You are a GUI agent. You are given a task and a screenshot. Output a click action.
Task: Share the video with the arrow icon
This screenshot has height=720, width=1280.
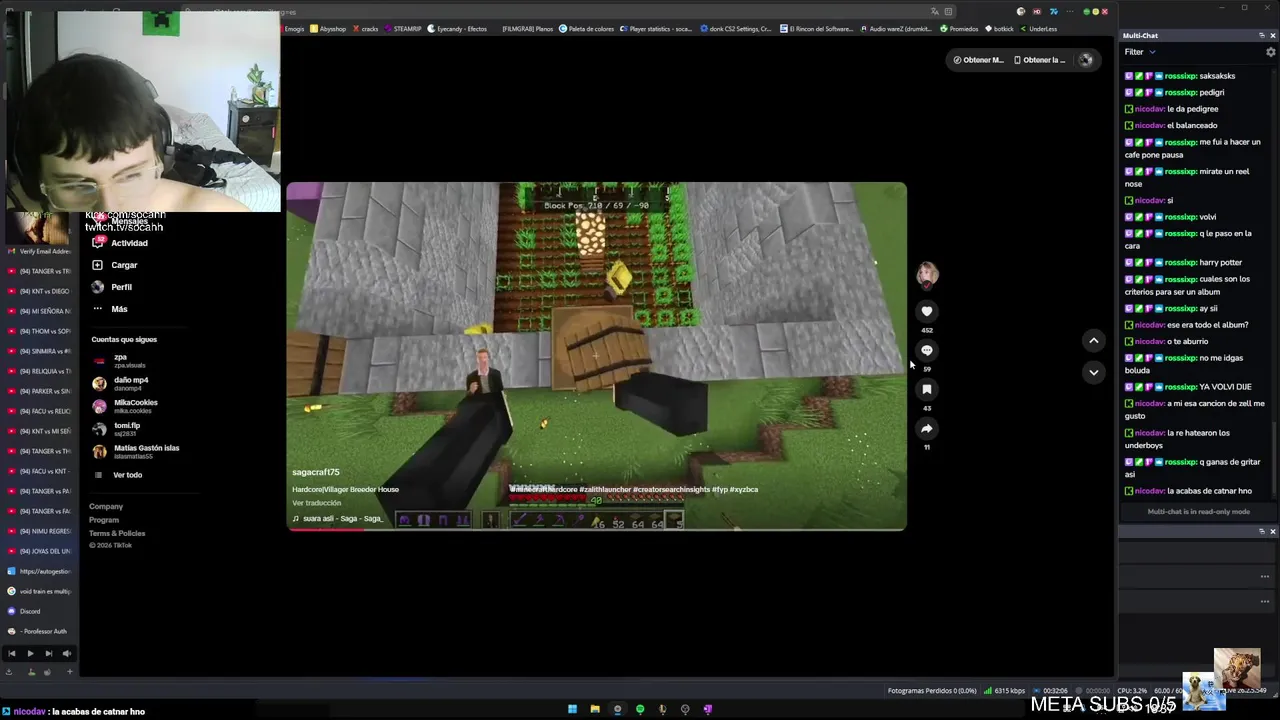927,428
